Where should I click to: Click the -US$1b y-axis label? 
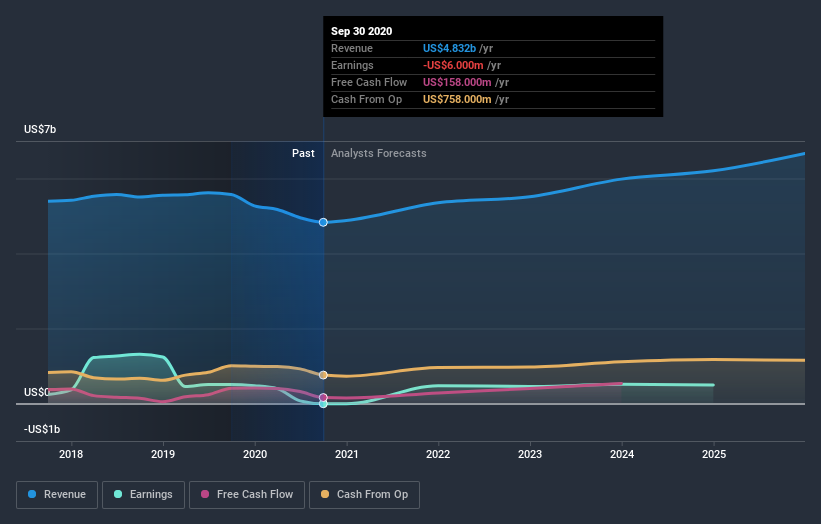coord(42,429)
